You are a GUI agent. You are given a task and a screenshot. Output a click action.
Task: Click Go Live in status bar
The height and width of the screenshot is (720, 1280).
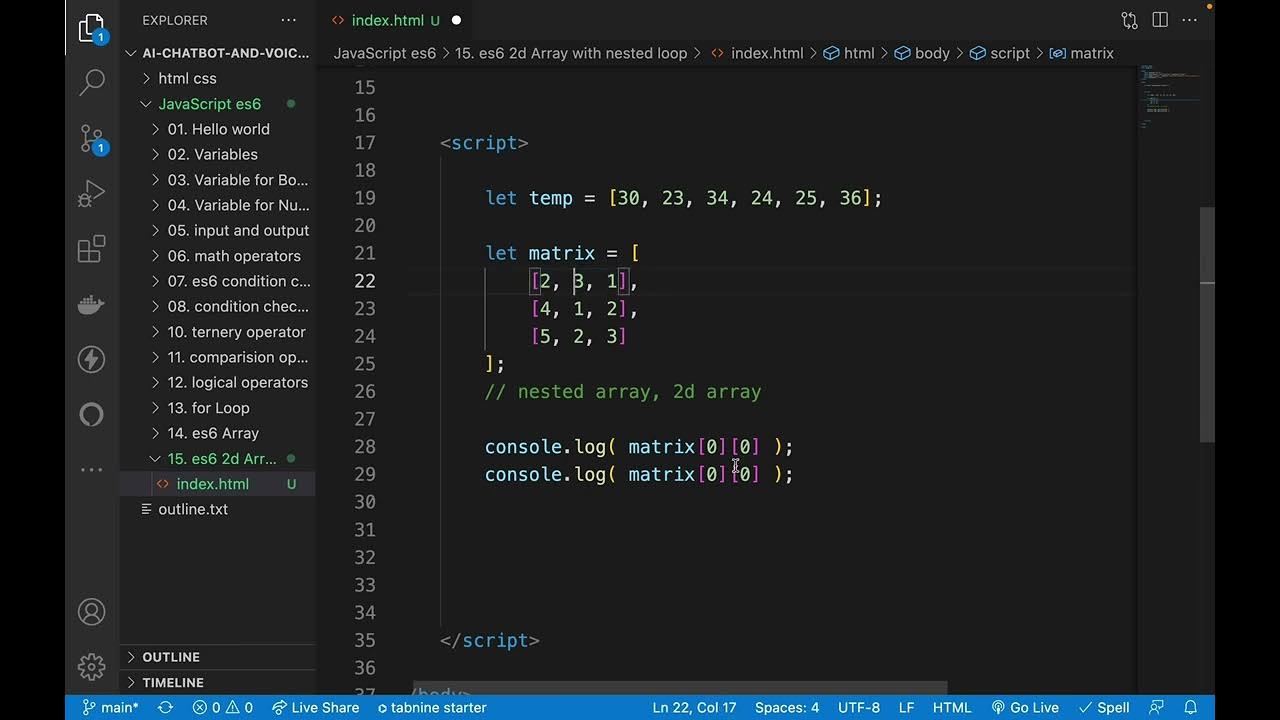click(1024, 707)
